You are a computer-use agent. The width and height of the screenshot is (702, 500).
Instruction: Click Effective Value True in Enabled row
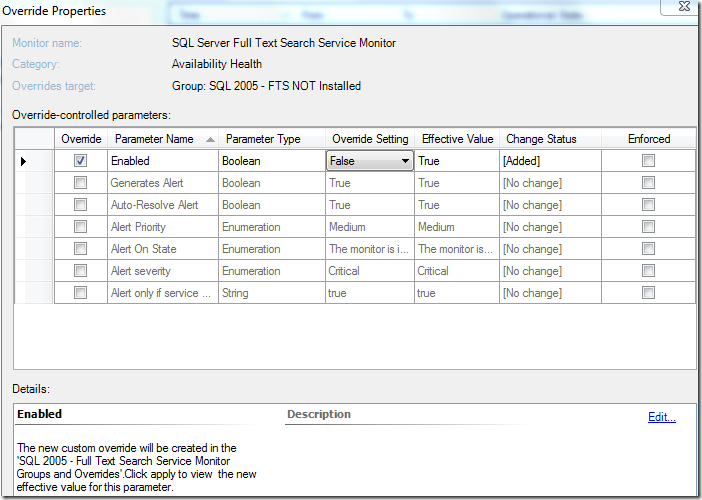(x=457, y=161)
